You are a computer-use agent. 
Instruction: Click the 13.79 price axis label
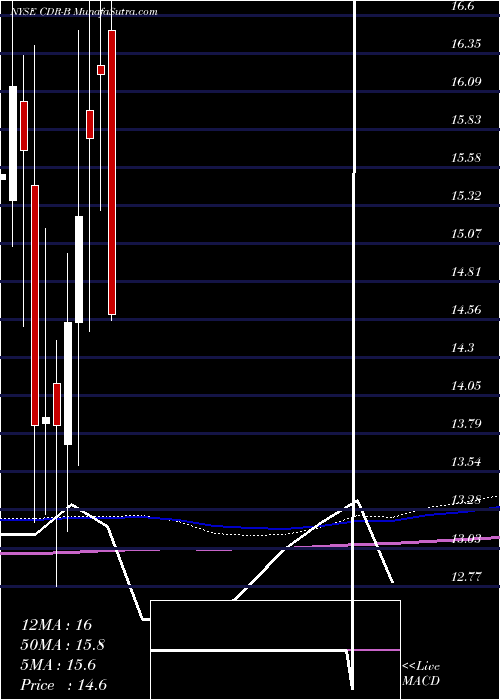tap(466, 423)
